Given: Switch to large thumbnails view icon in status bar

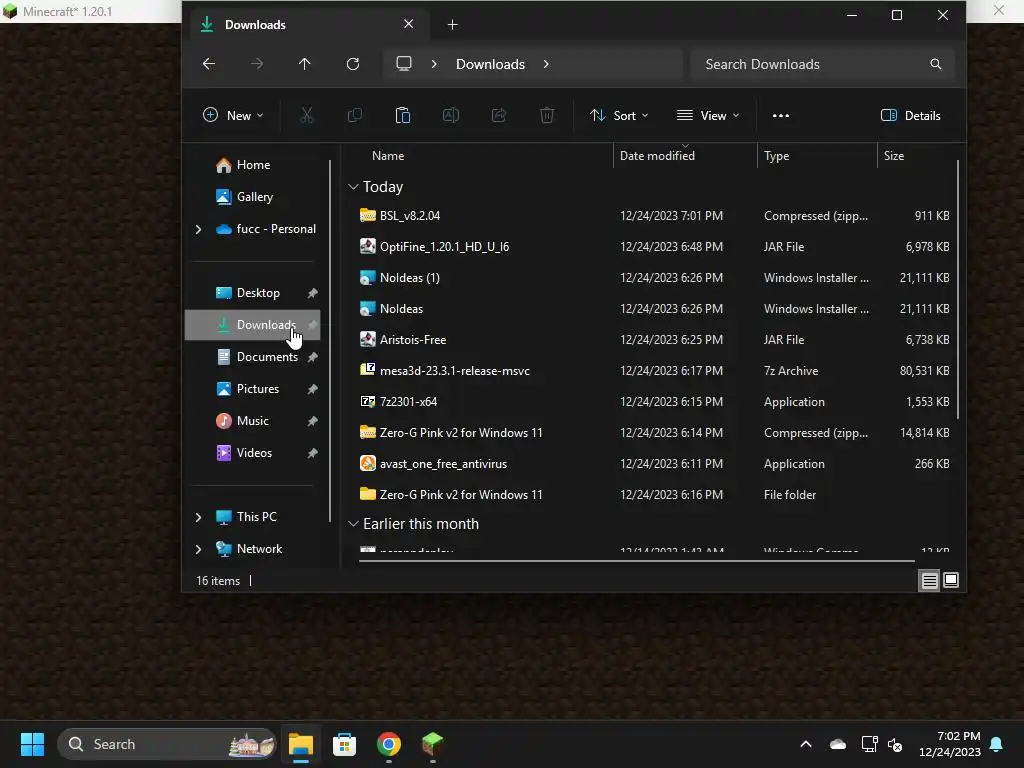Looking at the screenshot, I should pyautogui.click(x=952, y=580).
